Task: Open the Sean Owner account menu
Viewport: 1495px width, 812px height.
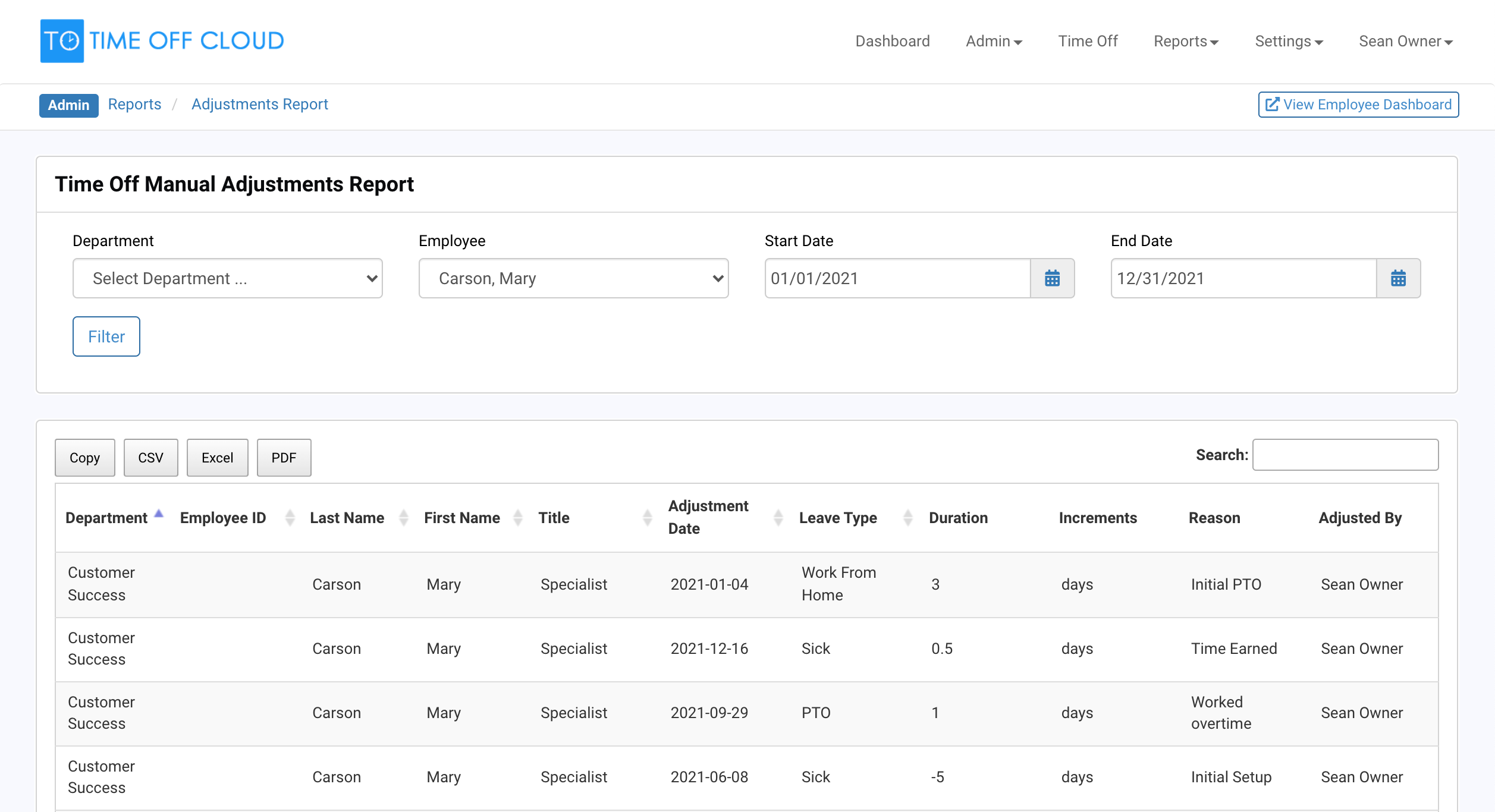Action: click(x=1406, y=41)
